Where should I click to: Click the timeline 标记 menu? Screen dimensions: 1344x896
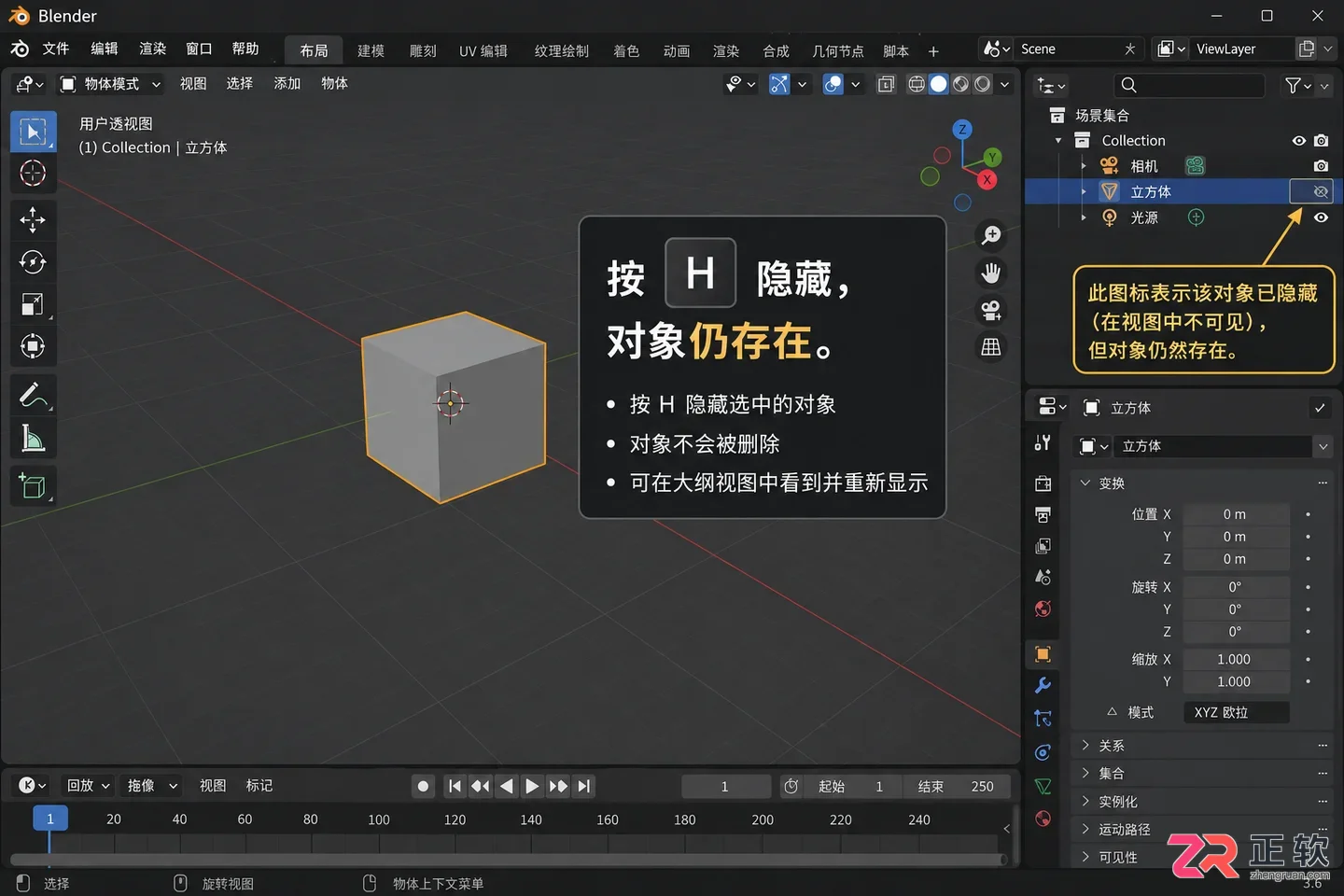pyautogui.click(x=259, y=786)
